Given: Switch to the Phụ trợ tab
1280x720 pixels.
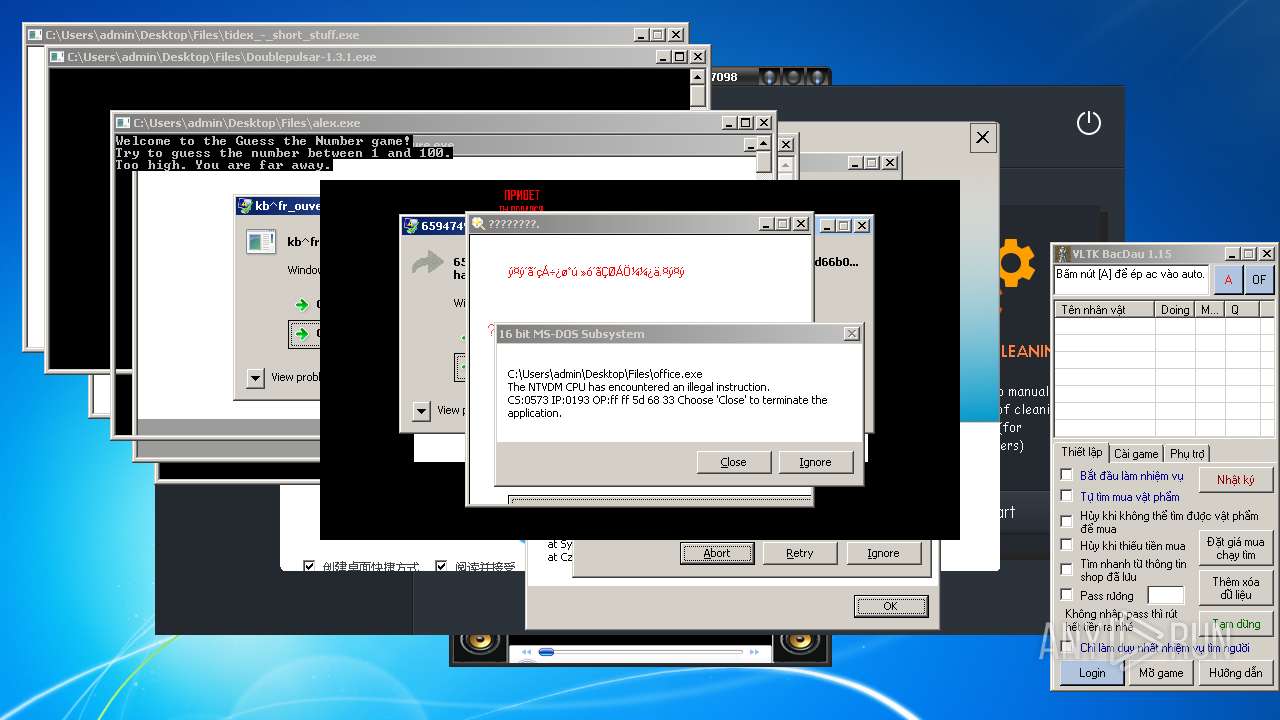Looking at the screenshot, I should click(x=1187, y=454).
